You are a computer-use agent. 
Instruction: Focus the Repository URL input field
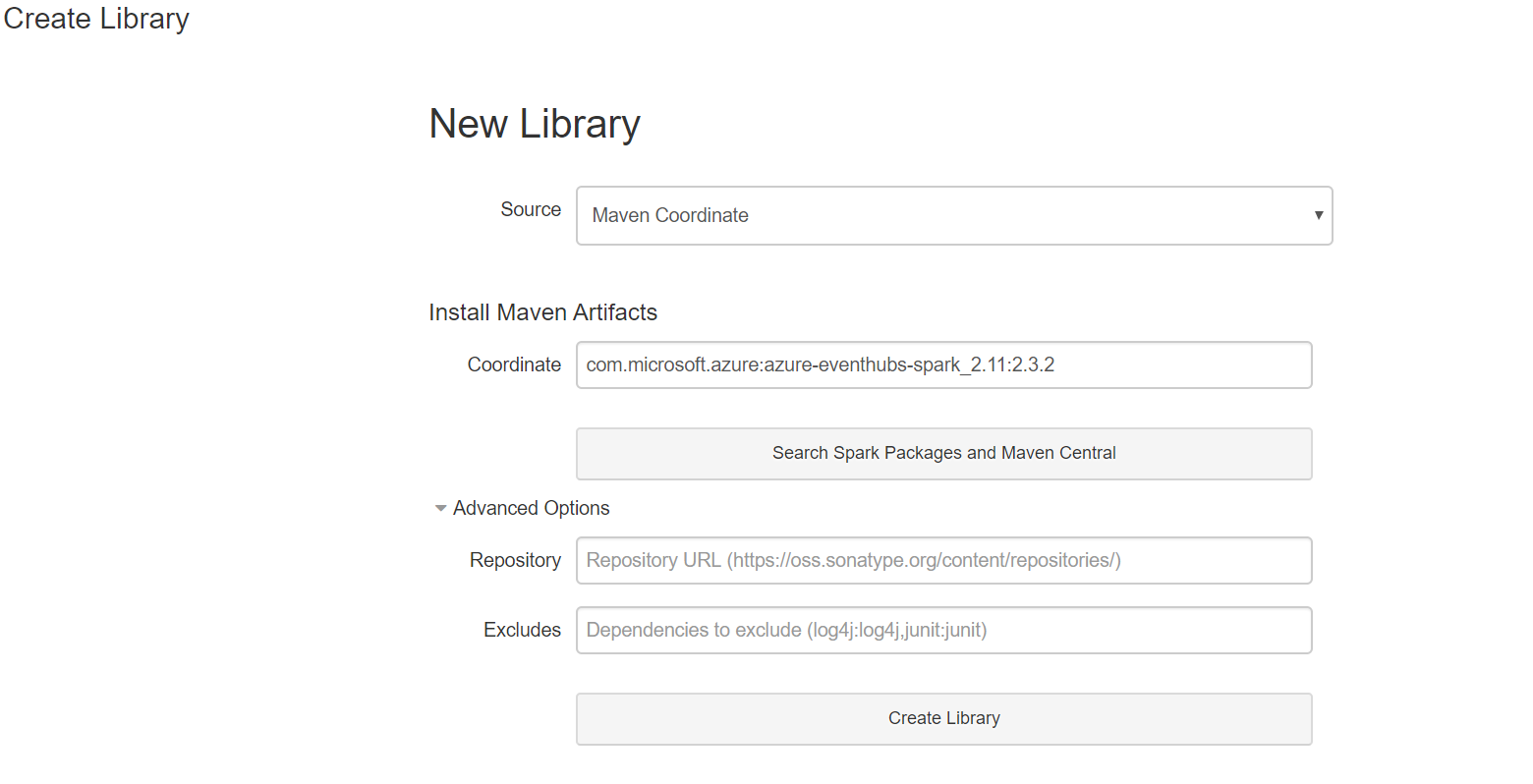pos(944,560)
